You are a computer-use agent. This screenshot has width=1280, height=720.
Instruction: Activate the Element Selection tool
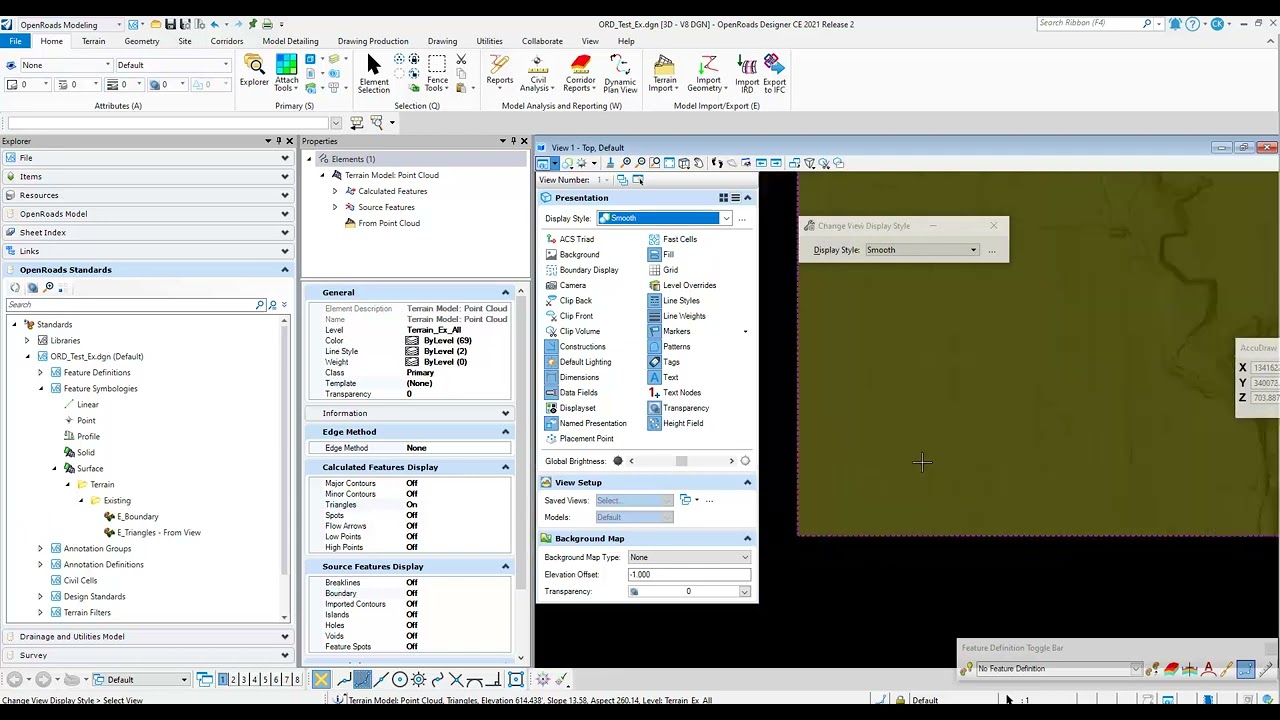pyautogui.click(x=374, y=74)
